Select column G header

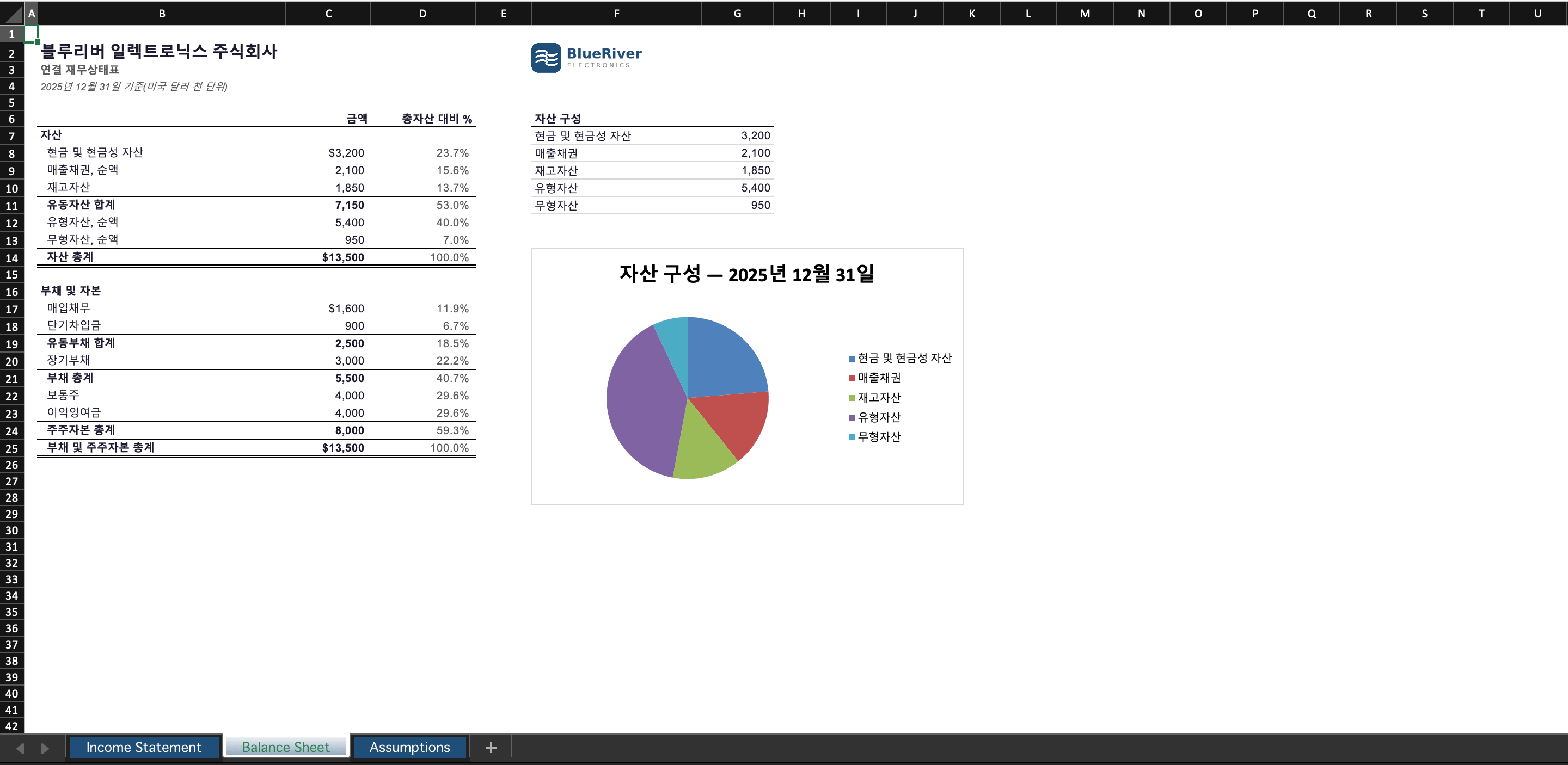tap(737, 14)
